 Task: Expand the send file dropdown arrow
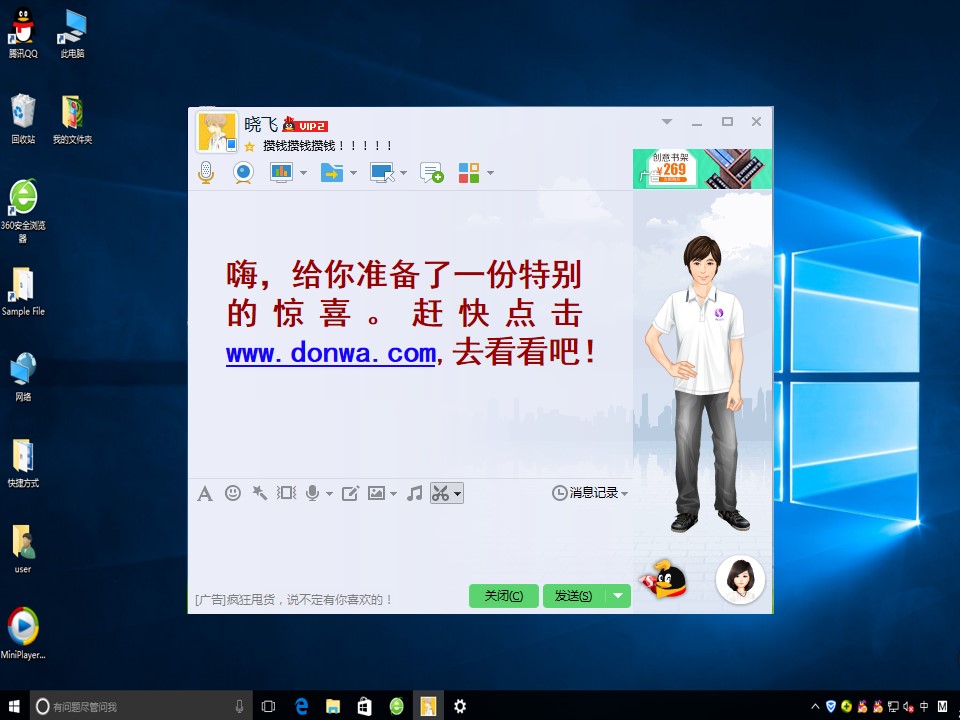click(353, 173)
